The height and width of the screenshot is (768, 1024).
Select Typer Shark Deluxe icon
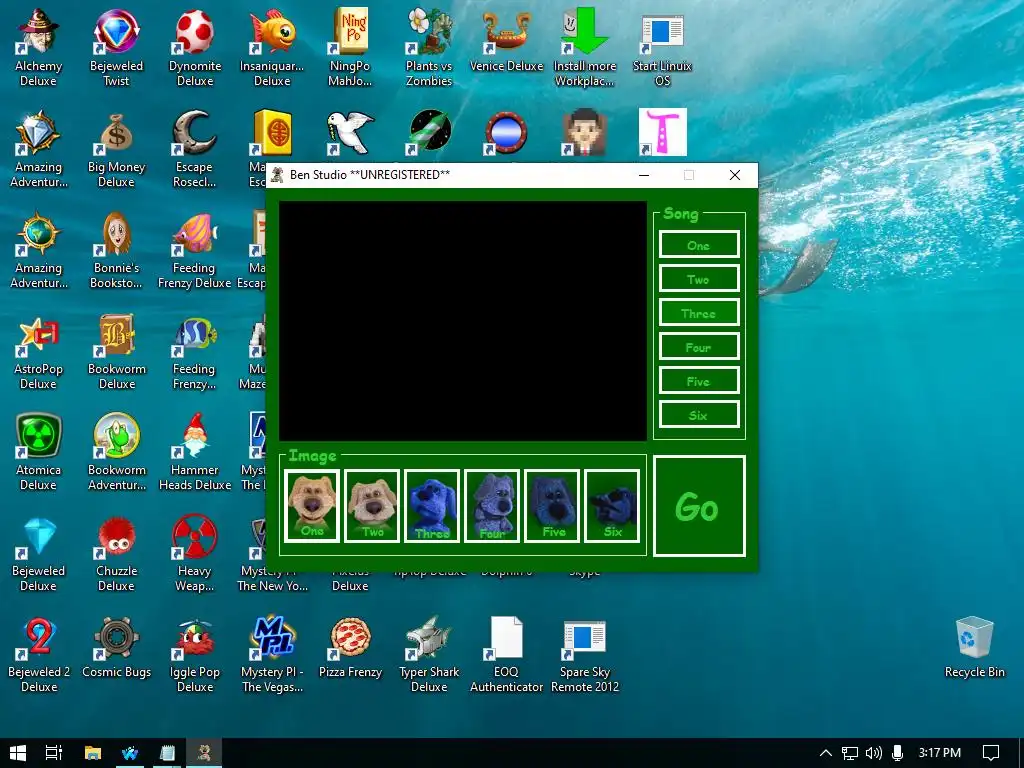click(428, 653)
